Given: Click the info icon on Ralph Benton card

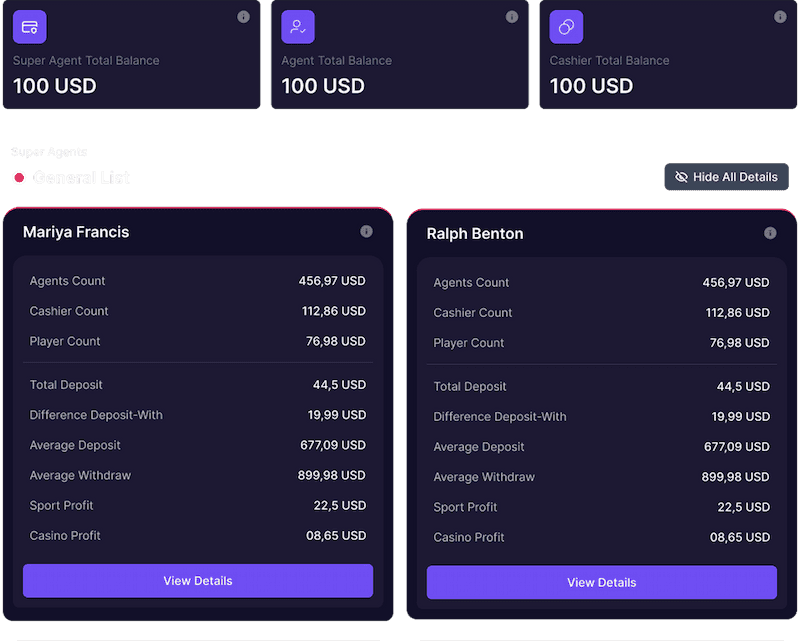Looking at the screenshot, I should pos(770,233).
